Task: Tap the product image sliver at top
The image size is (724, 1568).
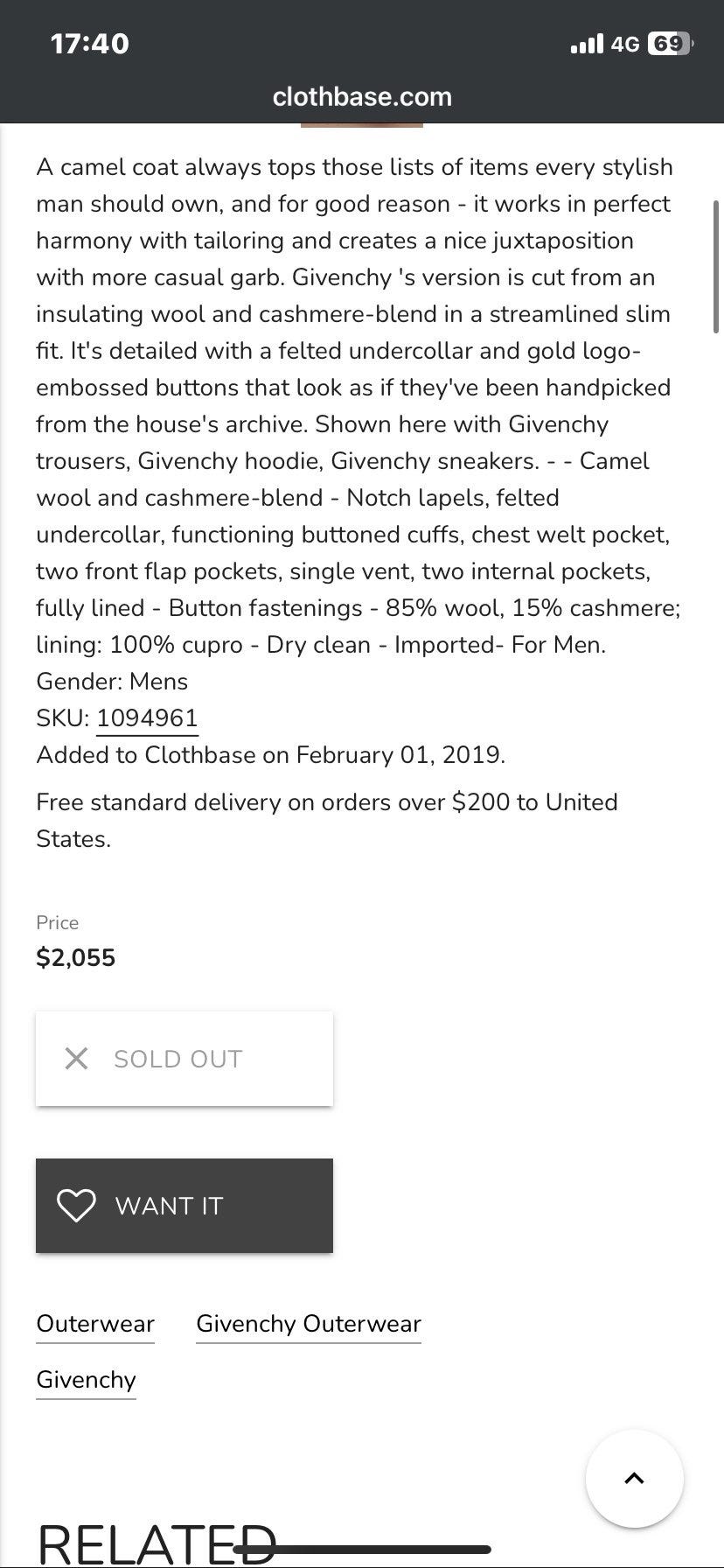Action: pyautogui.click(x=362, y=126)
